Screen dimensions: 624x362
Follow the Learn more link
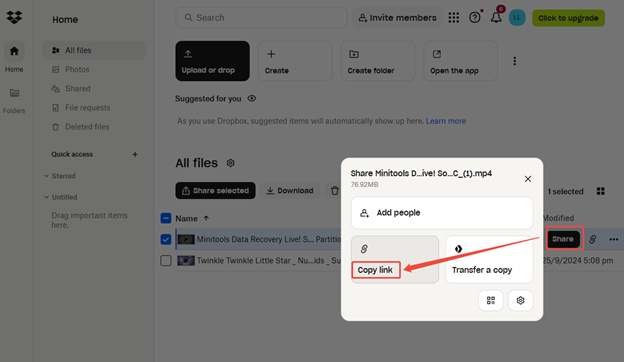tap(446, 121)
